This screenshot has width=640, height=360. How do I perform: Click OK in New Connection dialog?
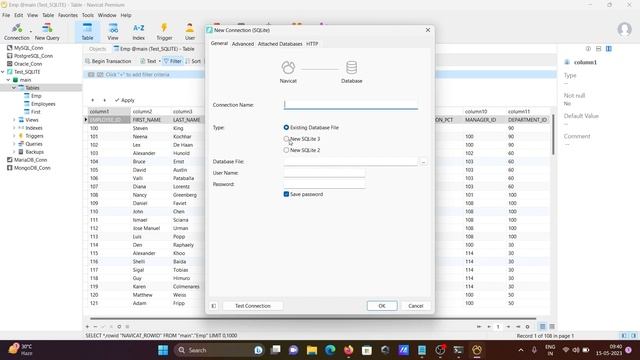[x=382, y=306]
